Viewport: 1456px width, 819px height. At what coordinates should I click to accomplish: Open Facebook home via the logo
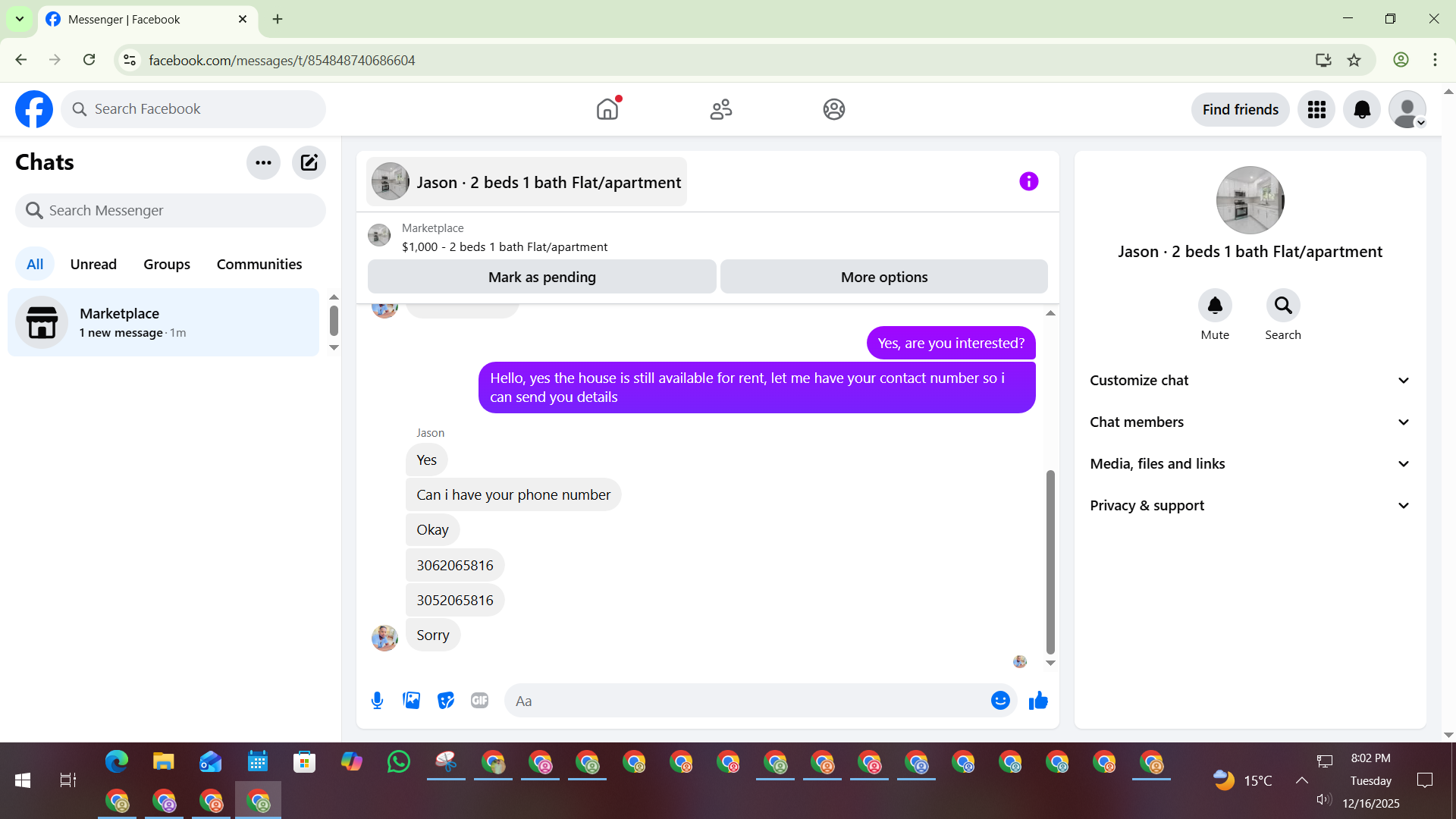point(34,109)
